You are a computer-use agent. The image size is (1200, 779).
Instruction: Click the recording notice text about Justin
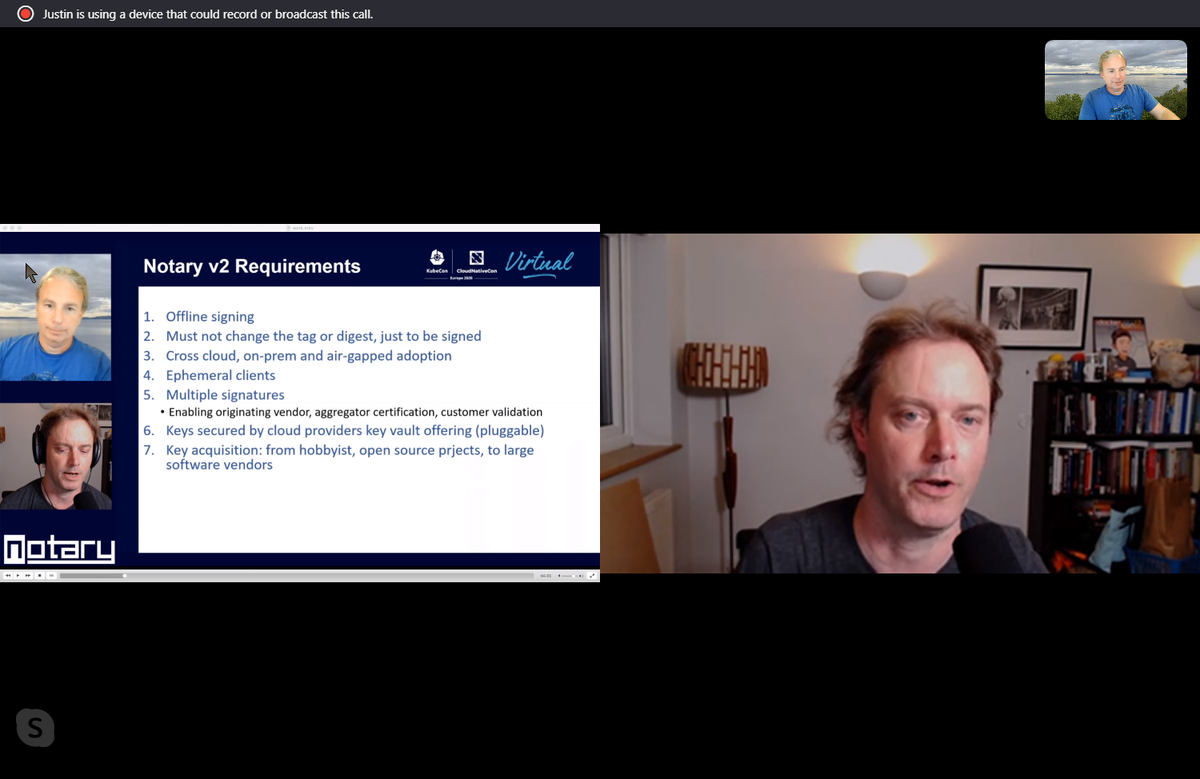208,14
